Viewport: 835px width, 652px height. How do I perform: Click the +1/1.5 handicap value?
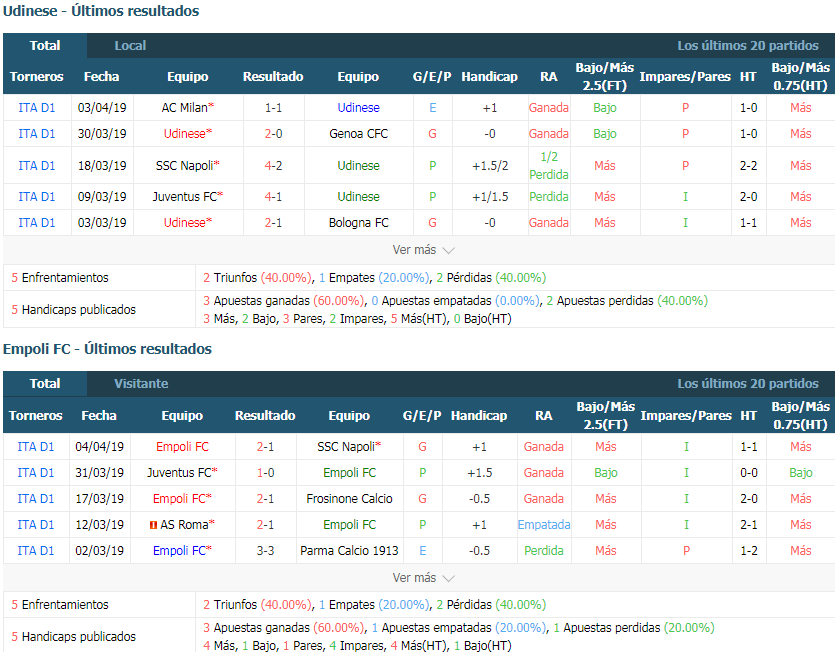(490, 197)
